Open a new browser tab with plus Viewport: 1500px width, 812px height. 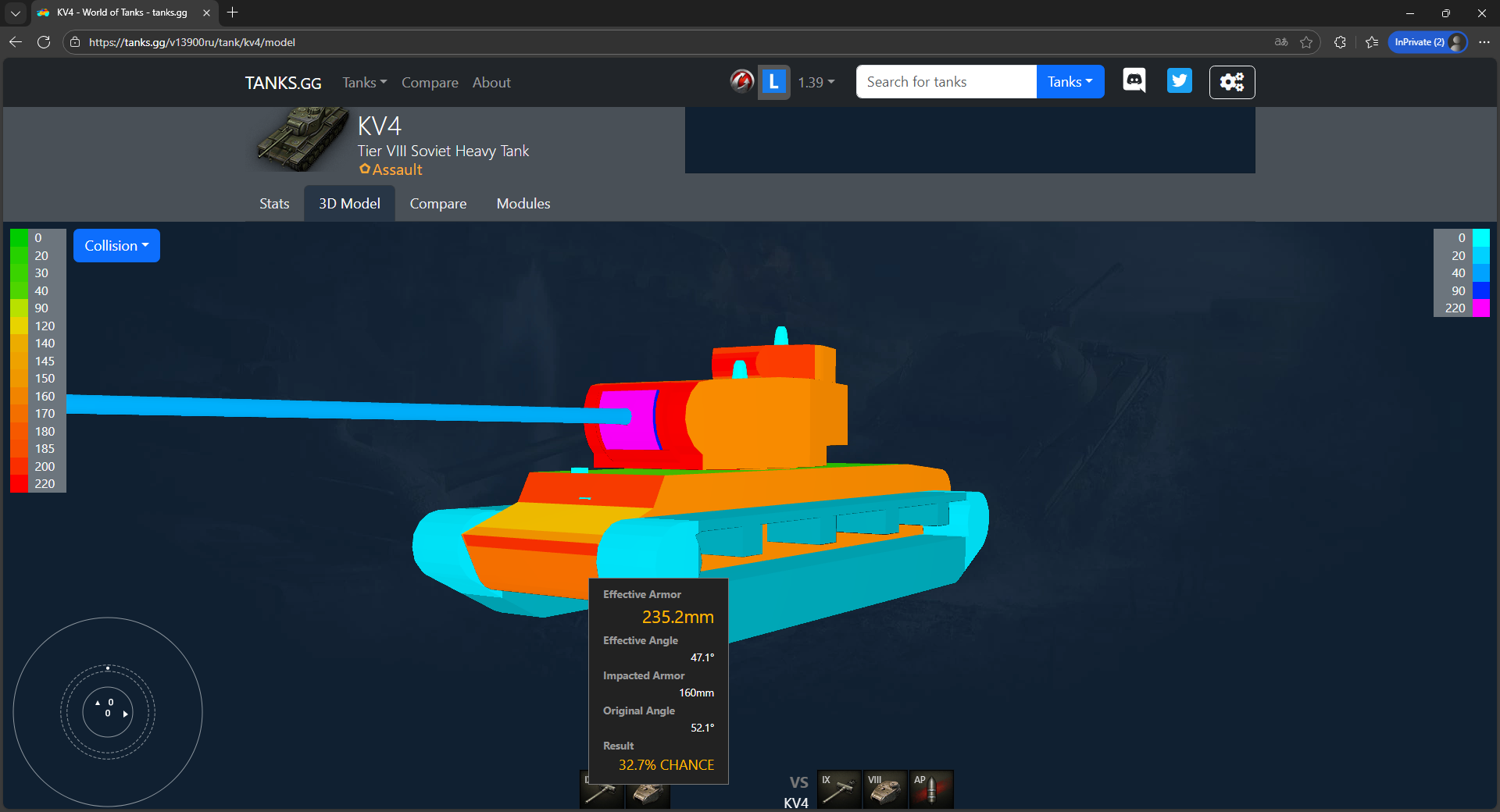232,12
